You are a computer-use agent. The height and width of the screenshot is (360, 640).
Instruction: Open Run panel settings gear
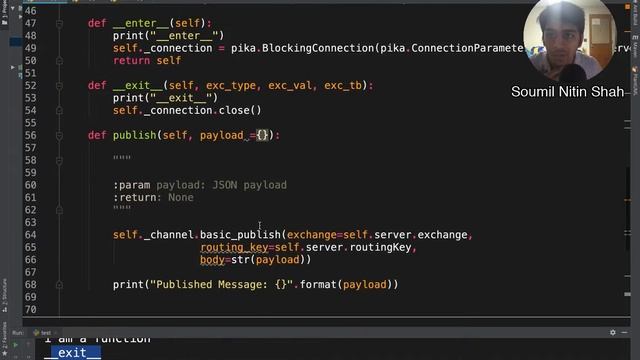tap(613, 333)
